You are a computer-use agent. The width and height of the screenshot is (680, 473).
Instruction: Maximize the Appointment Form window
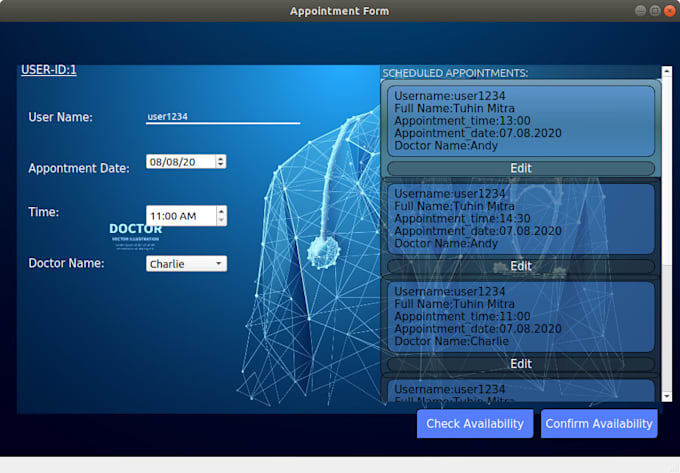pos(655,11)
